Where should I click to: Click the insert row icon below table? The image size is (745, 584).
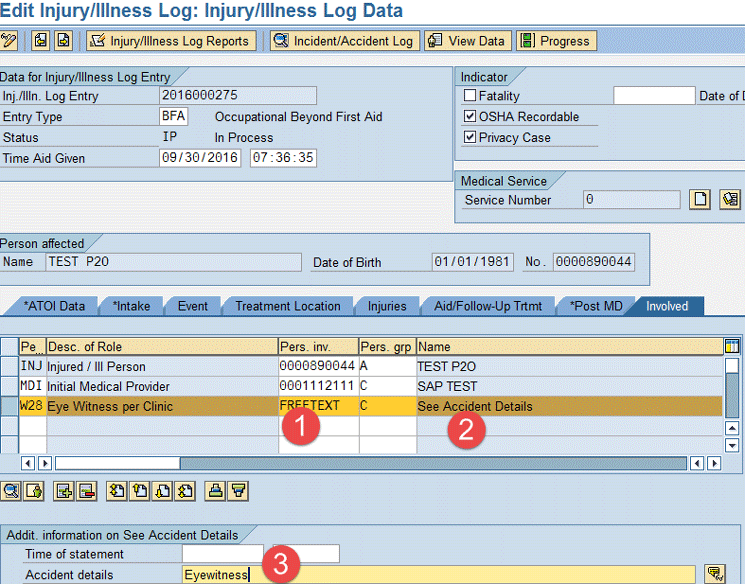63,490
